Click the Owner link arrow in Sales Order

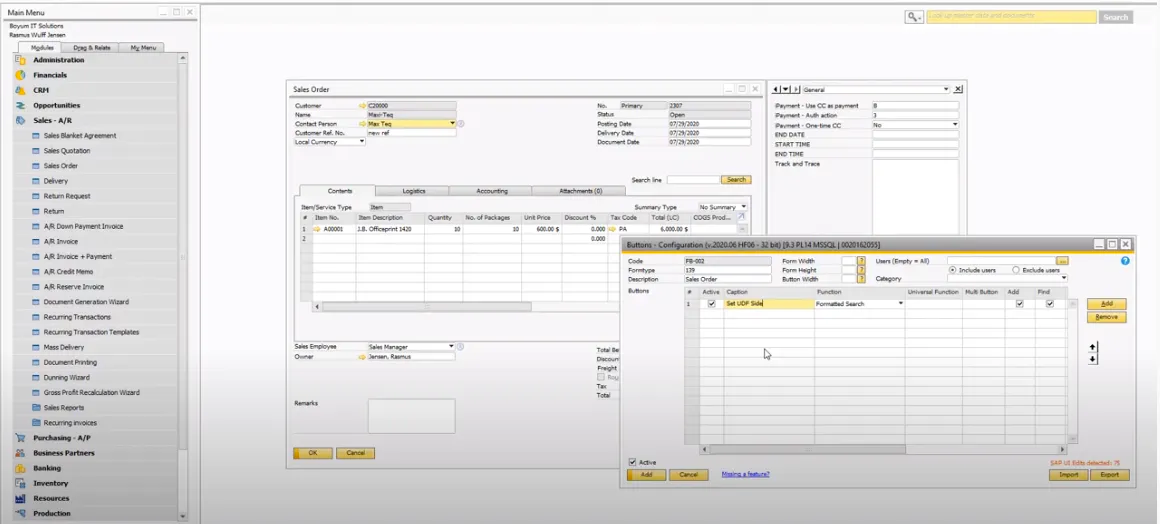tap(362, 357)
